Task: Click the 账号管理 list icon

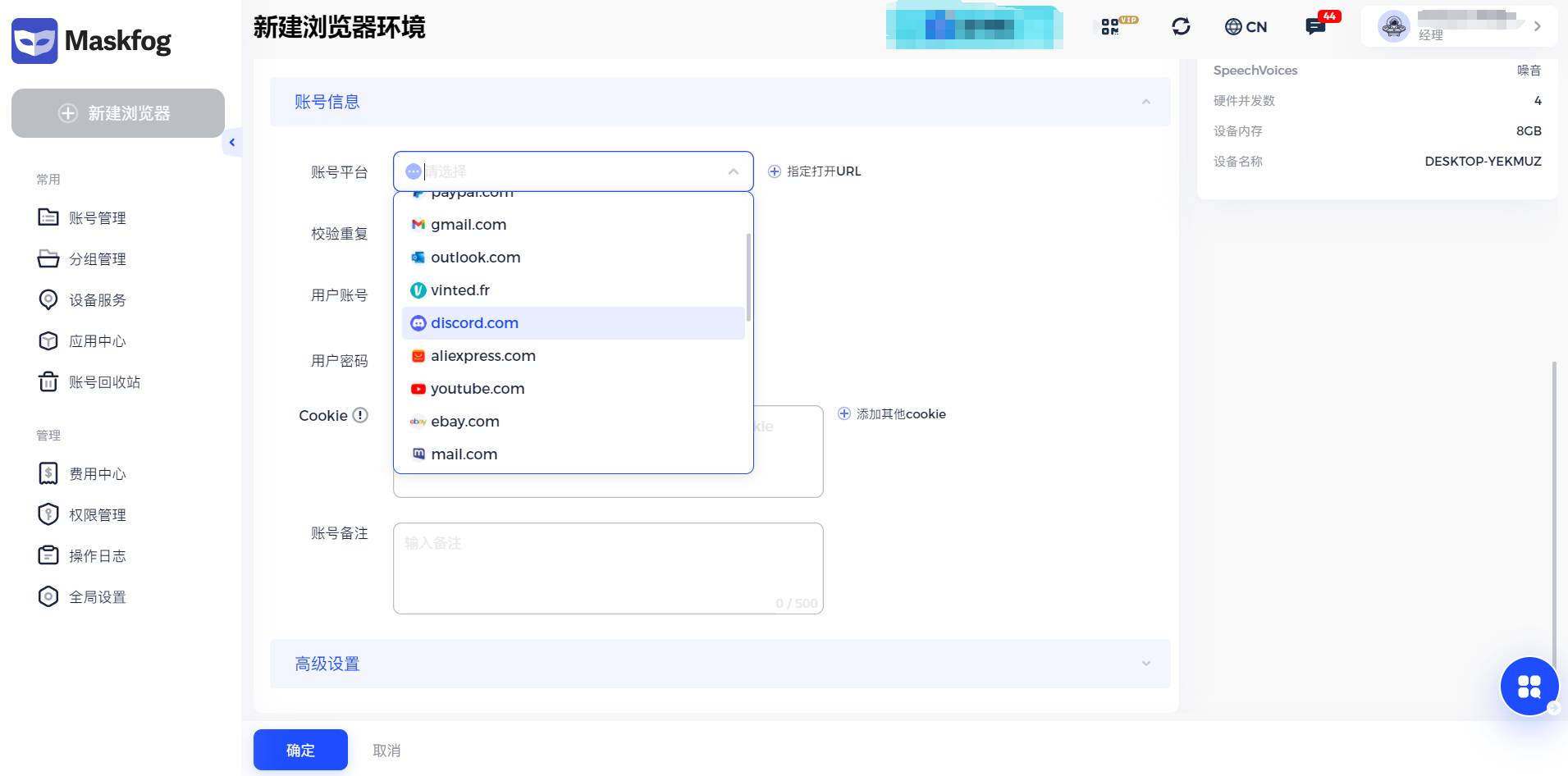Action: (48, 217)
